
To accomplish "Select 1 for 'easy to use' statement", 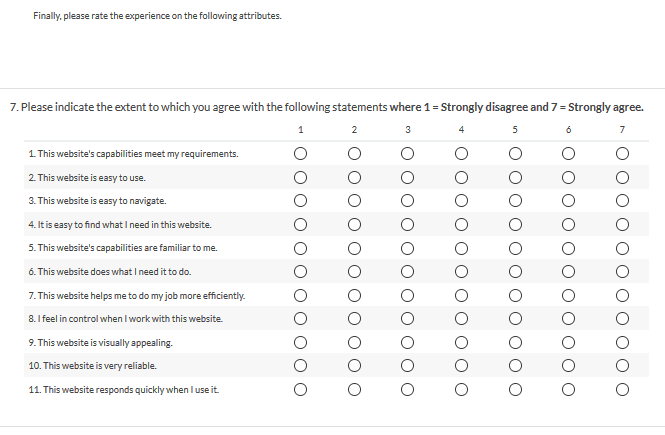I will tap(300, 178).
